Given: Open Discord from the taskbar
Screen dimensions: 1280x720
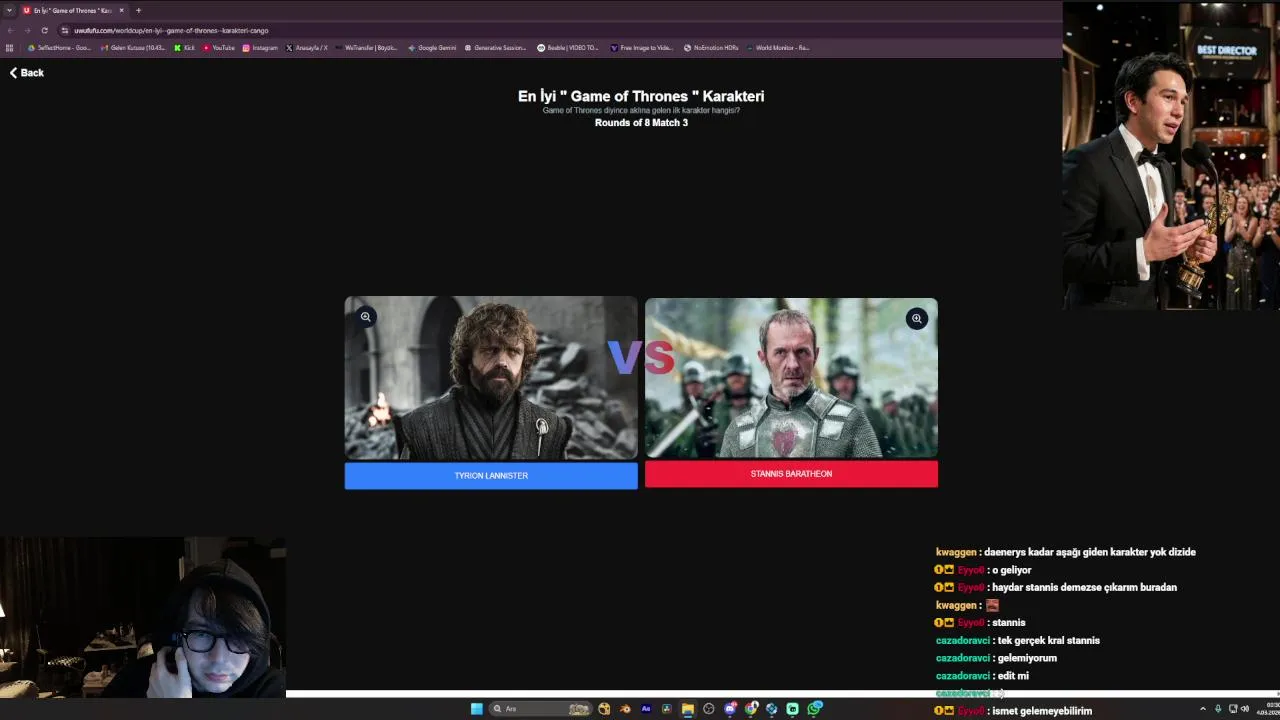Looking at the screenshot, I should (730, 709).
